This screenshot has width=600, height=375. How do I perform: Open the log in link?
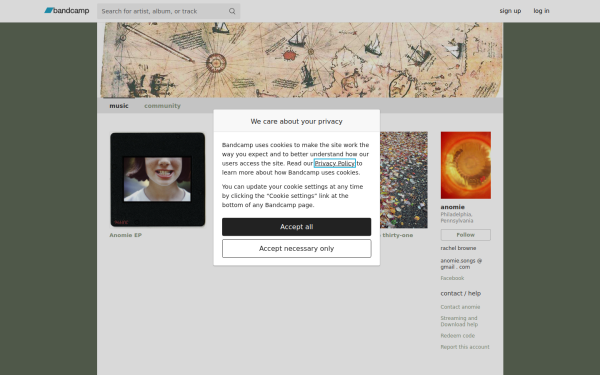[541, 11]
